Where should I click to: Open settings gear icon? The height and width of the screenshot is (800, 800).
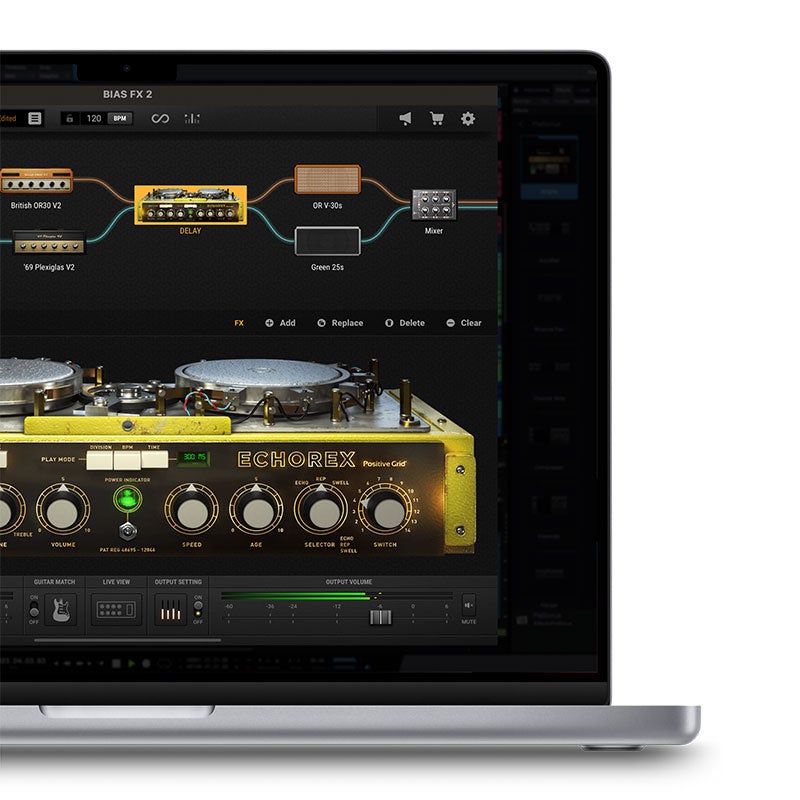click(468, 118)
